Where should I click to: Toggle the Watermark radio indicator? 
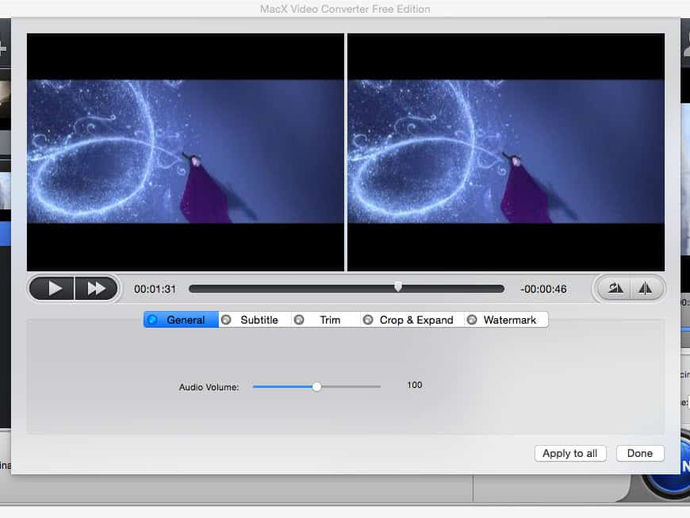pos(472,320)
